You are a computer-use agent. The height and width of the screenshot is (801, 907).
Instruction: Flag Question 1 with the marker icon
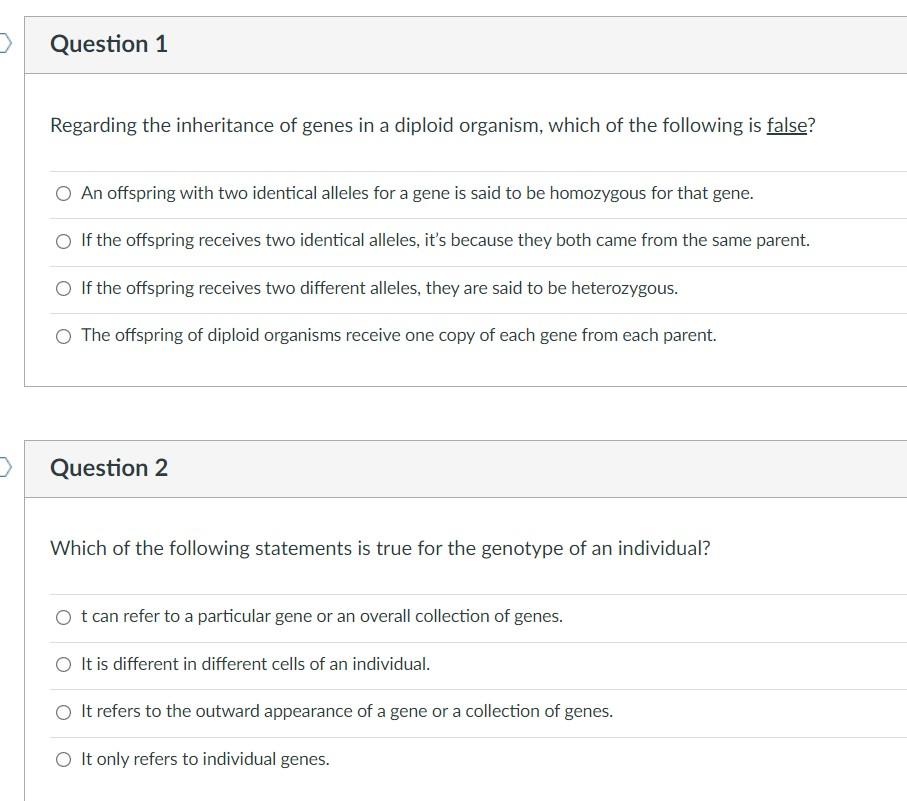[x=5, y=43]
